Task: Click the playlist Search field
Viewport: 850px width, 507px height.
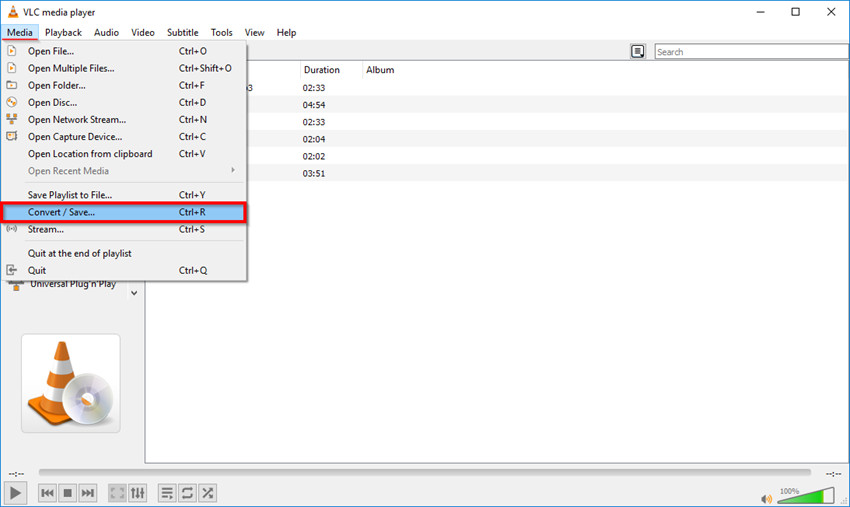Action: (752, 52)
